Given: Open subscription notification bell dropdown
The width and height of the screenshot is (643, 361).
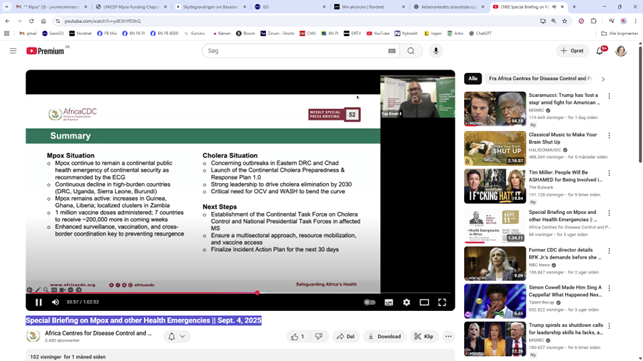Looking at the screenshot, I should click(x=176, y=336).
